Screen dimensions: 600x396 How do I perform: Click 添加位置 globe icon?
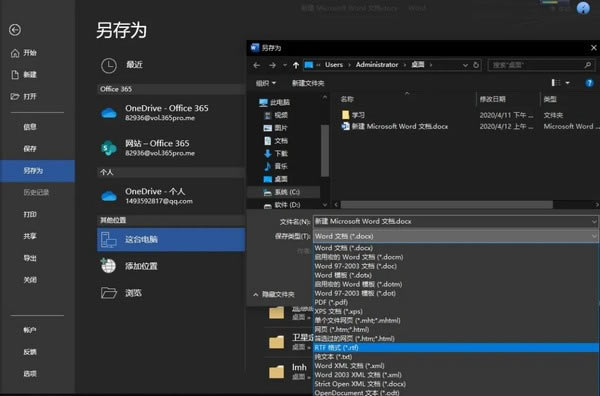[x=108, y=266]
